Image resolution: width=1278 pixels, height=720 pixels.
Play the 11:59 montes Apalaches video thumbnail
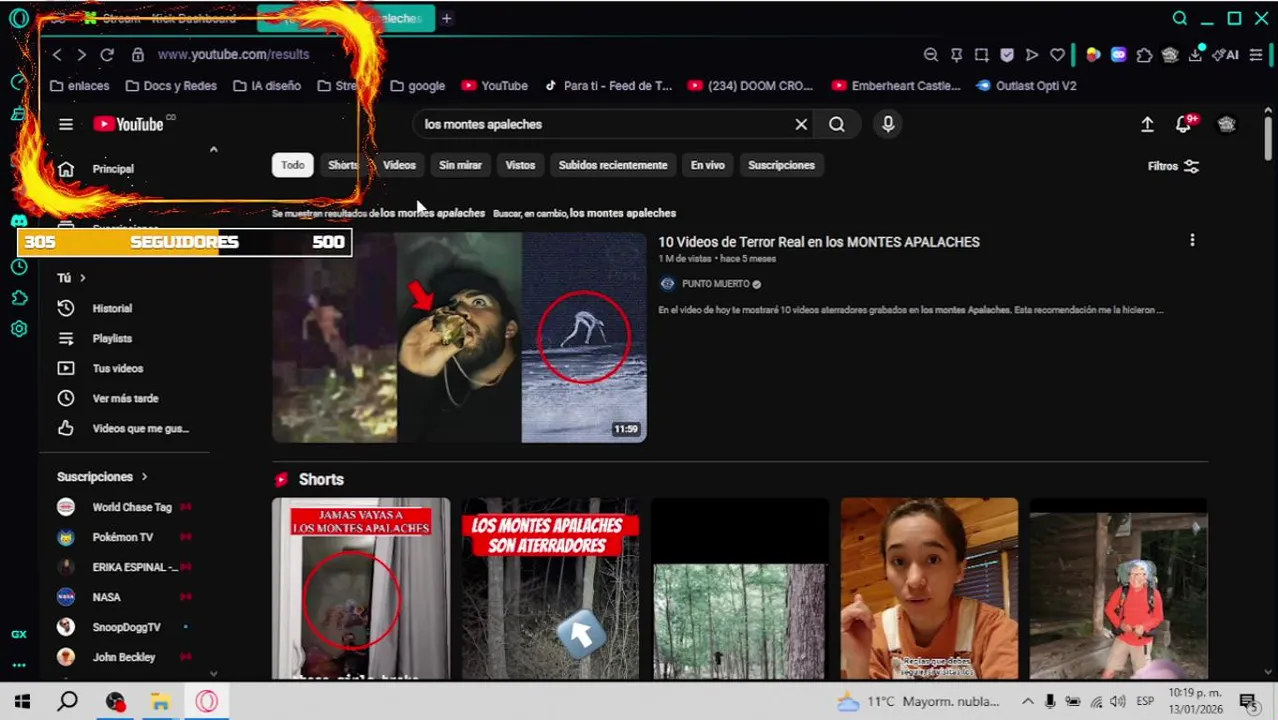pos(459,337)
